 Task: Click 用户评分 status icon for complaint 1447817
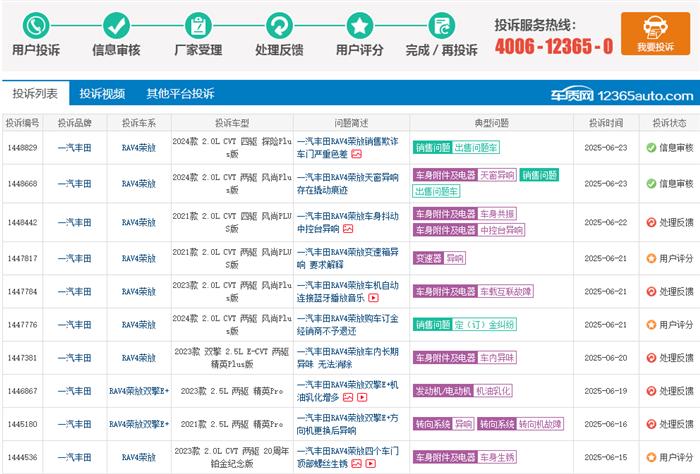(651, 258)
